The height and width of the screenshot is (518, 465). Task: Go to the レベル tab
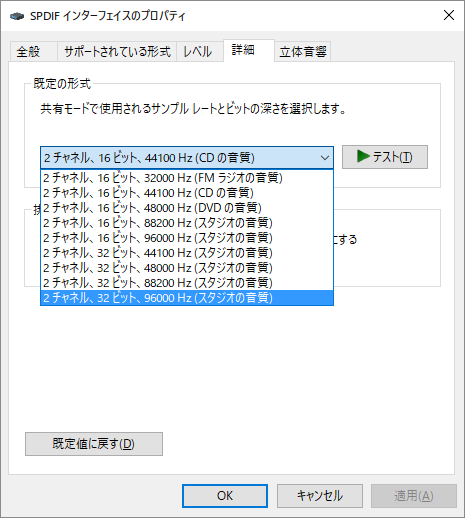(x=200, y=52)
